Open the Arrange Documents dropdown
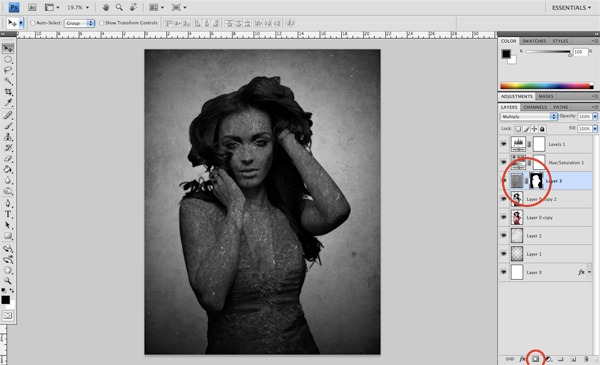 coord(156,7)
